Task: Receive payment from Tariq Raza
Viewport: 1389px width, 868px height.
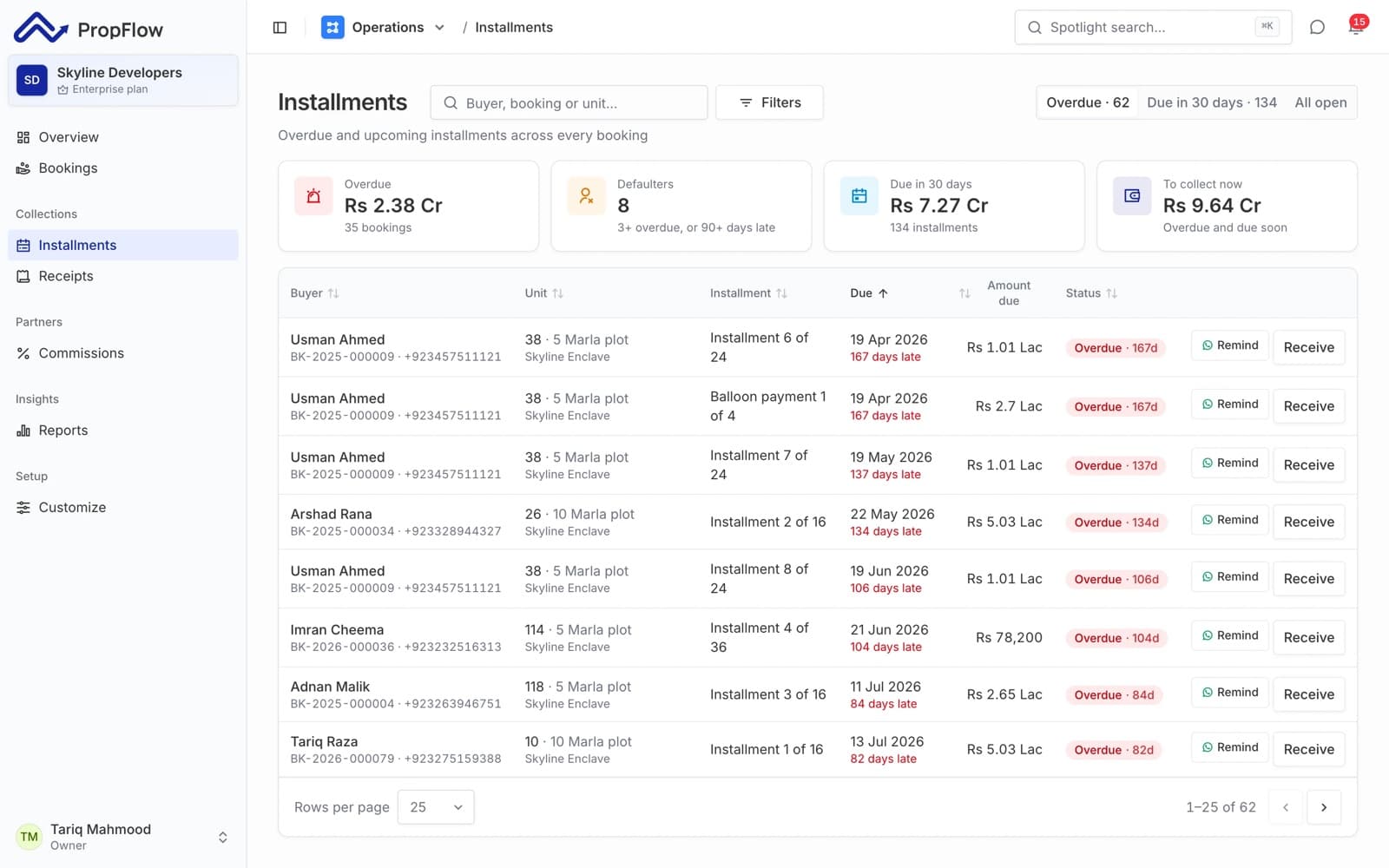Action: pos(1308,749)
